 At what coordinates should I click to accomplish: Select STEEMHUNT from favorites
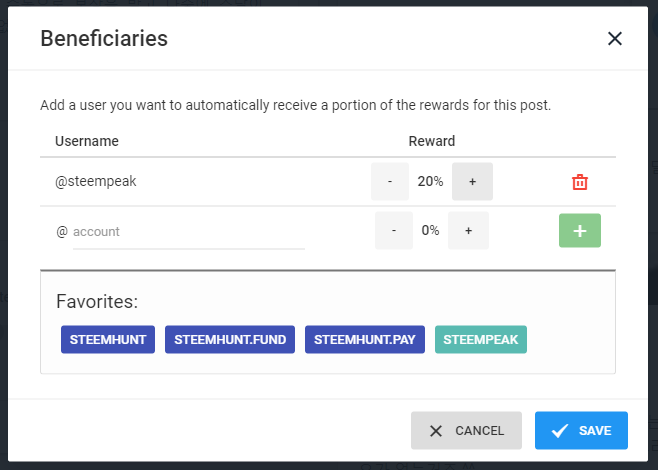tap(108, 339)
